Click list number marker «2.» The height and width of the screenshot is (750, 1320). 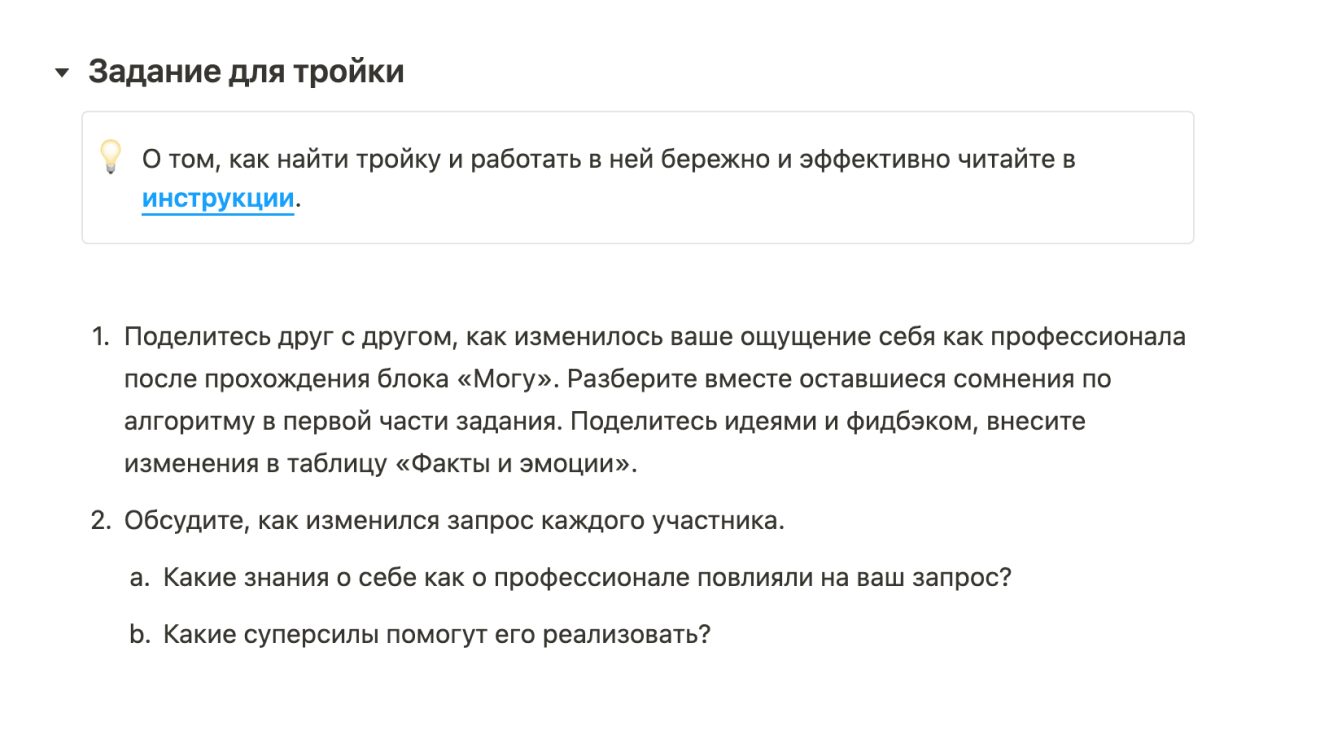[101, 521]
